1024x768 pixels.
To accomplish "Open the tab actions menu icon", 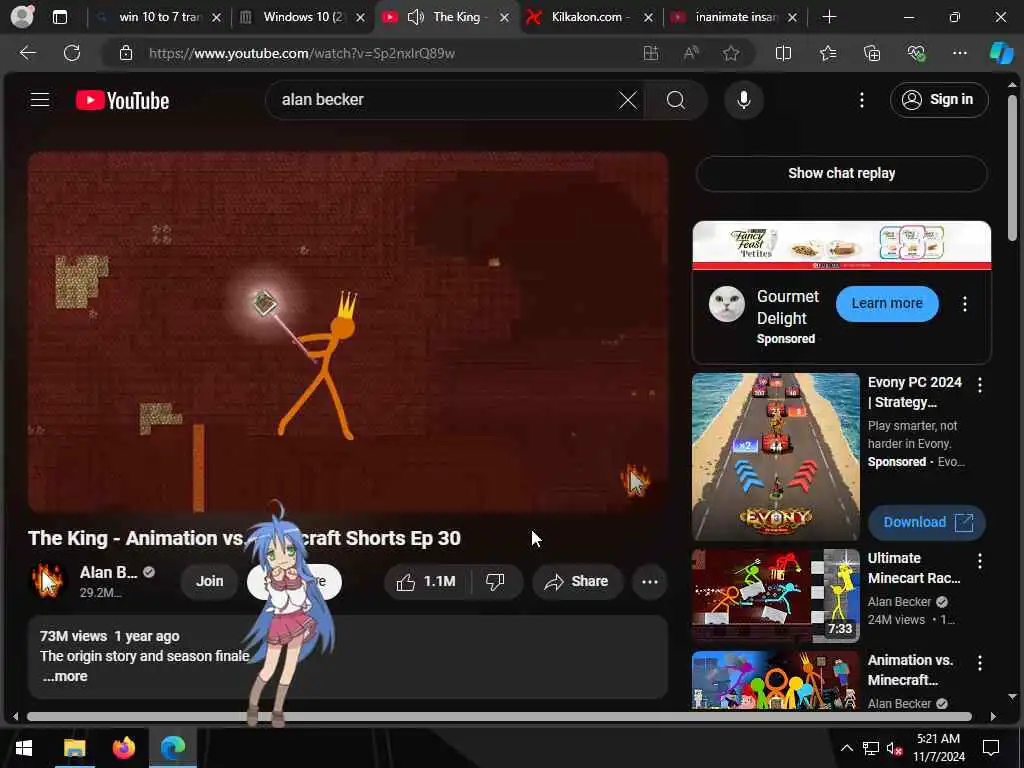I will coord(60,17).
